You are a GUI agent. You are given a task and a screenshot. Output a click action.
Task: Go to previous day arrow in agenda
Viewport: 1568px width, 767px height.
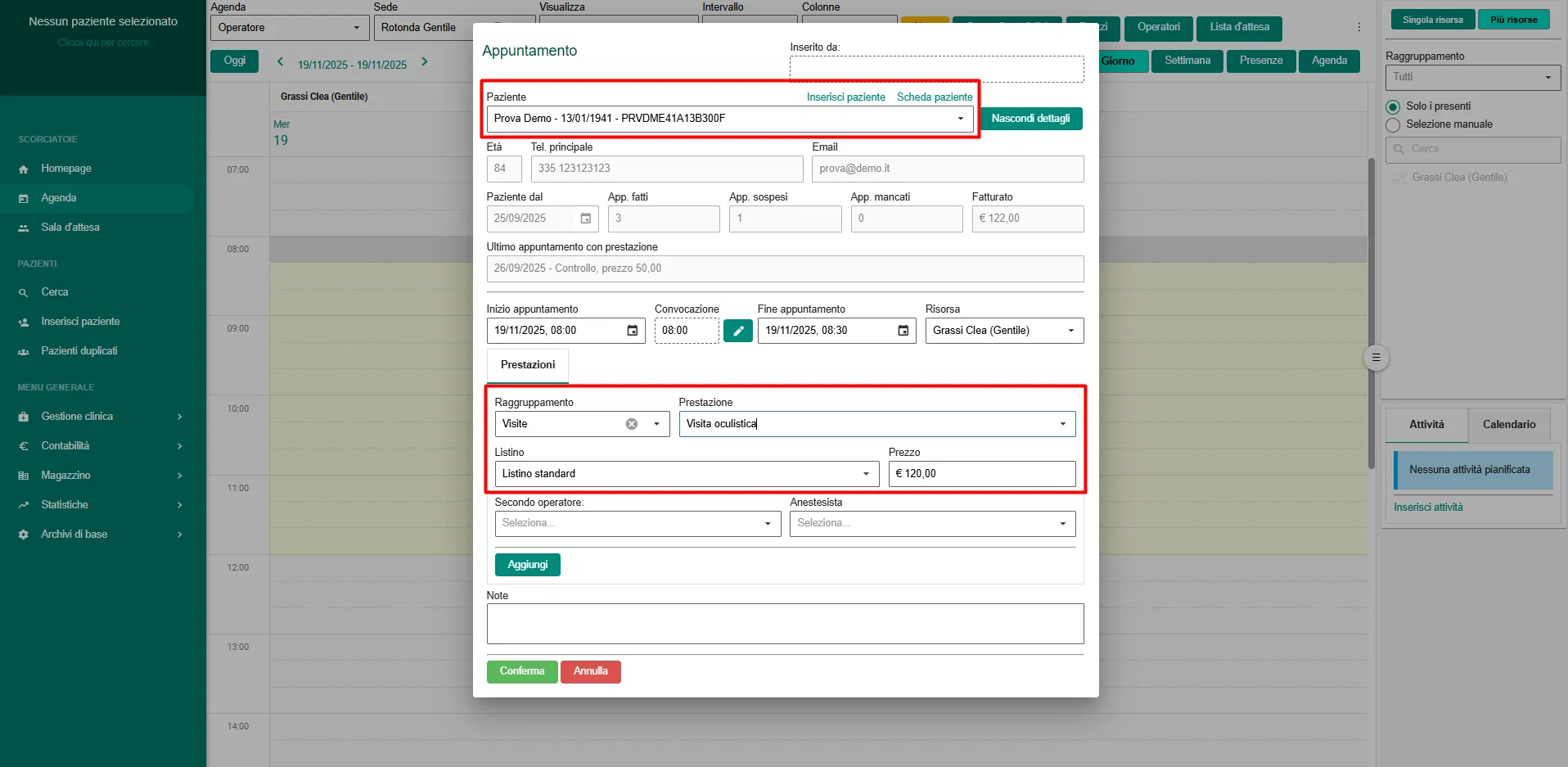pos(280,61)
